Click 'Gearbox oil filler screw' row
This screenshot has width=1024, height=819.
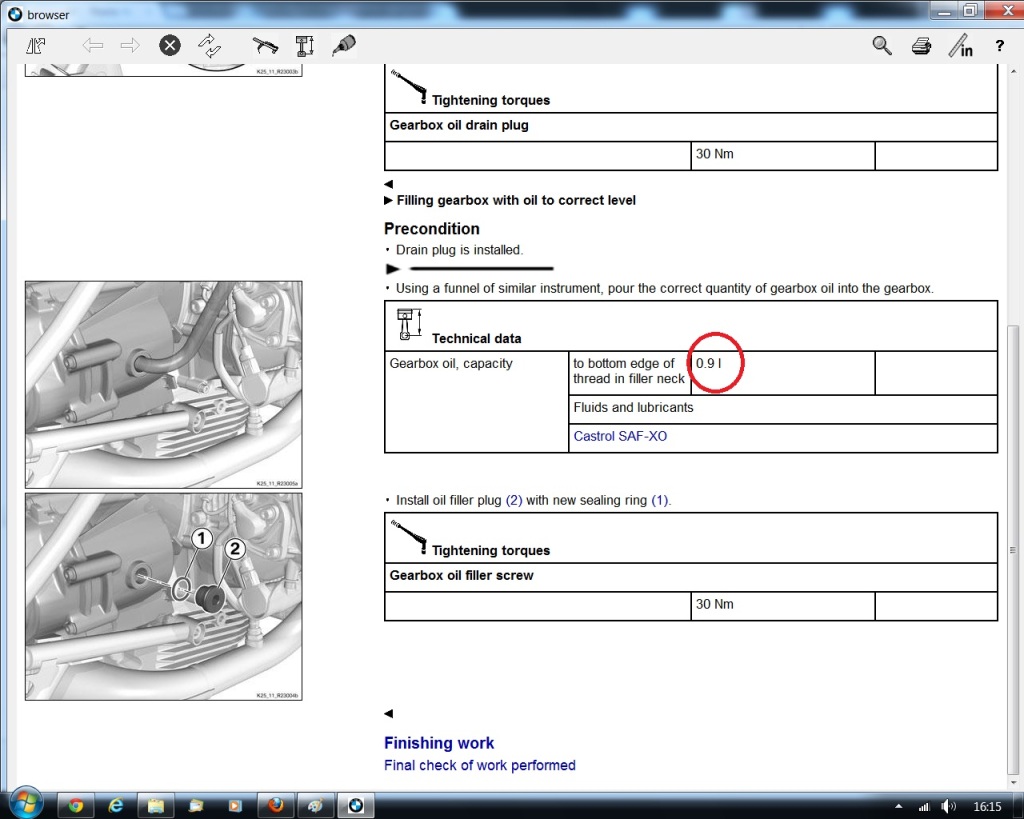tap(691, 577)
